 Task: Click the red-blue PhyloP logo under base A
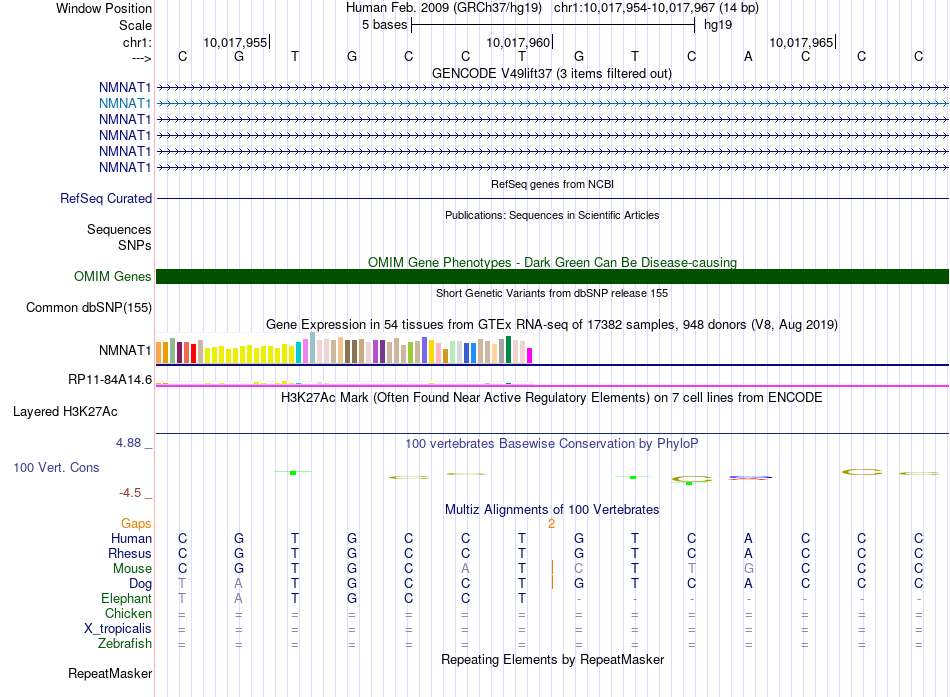click(750, 478)
